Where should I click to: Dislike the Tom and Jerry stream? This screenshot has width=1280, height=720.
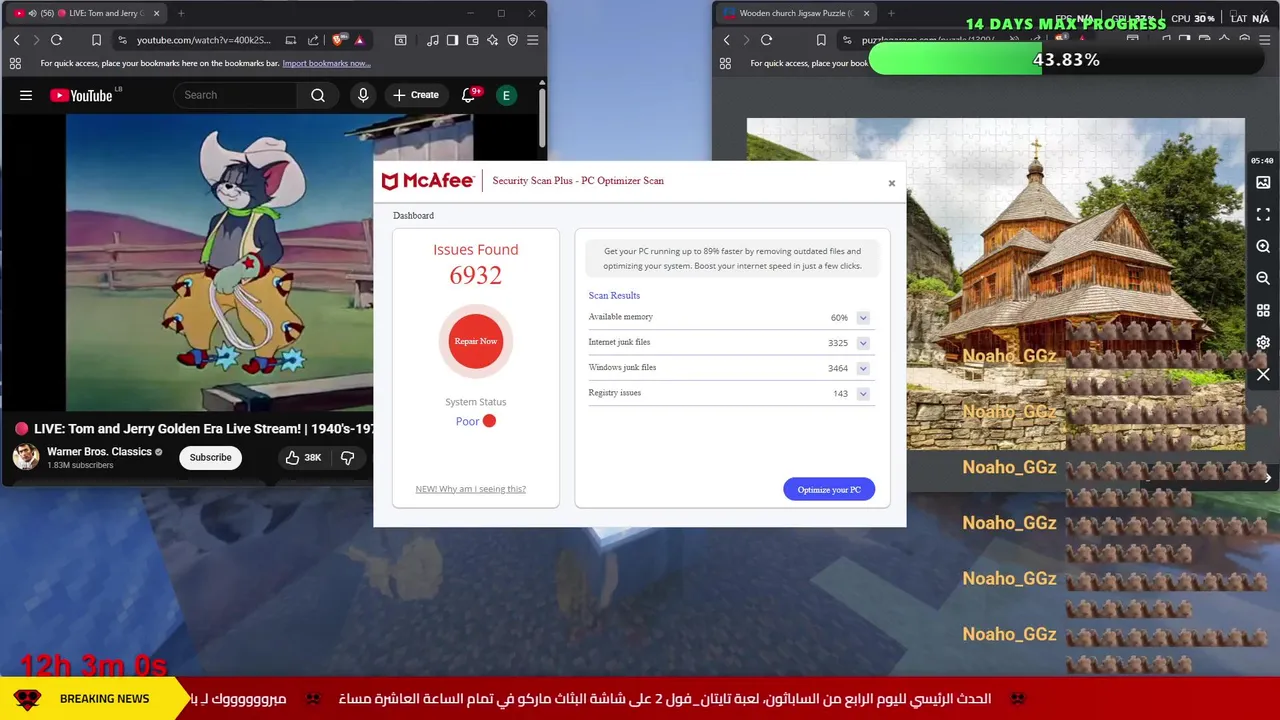coord(348,457)
